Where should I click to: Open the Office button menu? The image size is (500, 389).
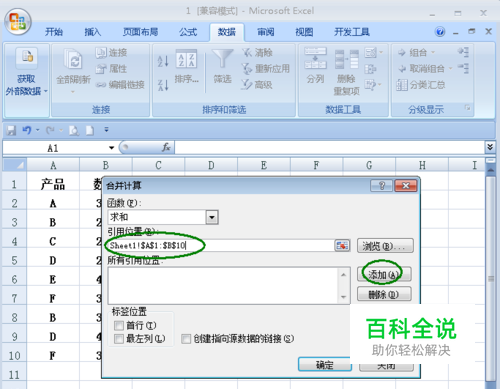tap(18, 22)
